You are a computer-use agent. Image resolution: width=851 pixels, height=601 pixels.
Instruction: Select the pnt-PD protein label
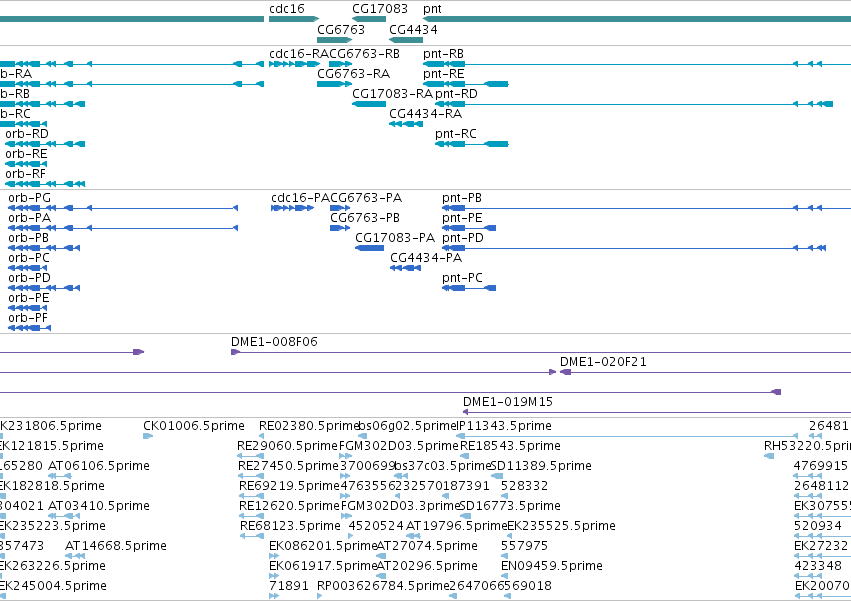pyautogui.click(x=462, y=238)
